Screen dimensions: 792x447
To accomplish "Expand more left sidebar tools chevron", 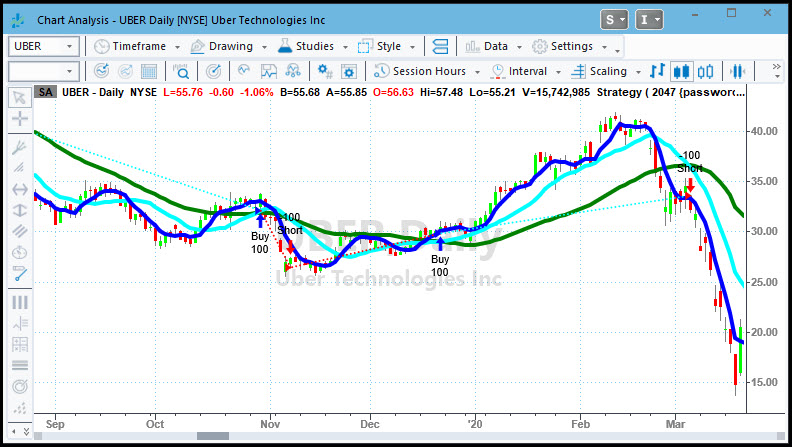I will coord(26,432).
